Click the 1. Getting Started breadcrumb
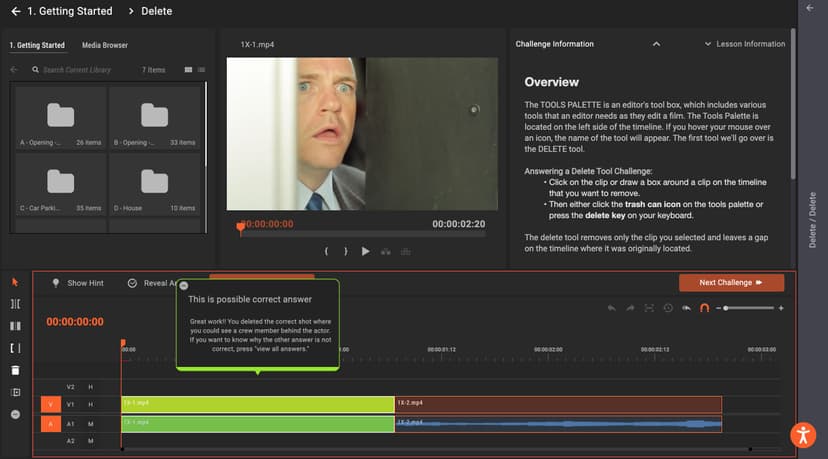The image size is (828, 459). tap(70, 11)
